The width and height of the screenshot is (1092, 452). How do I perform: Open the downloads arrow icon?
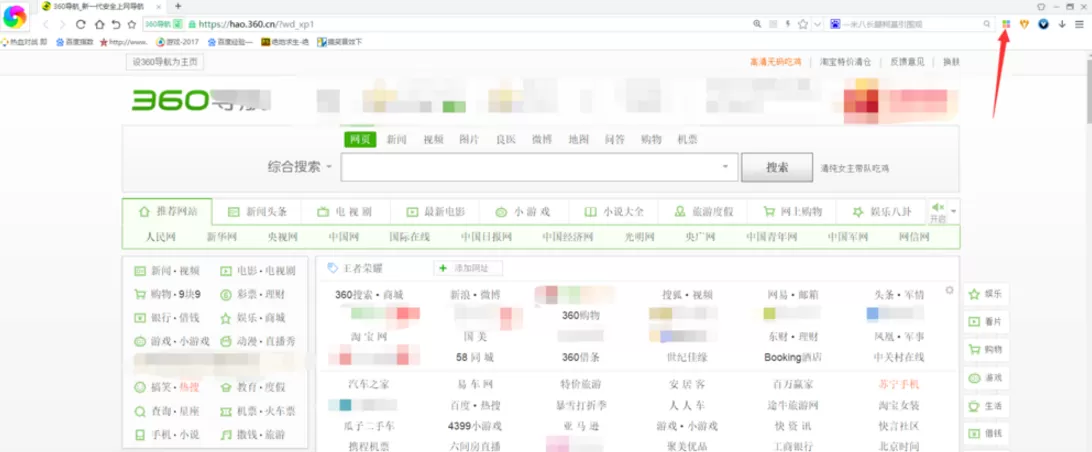[1062, 24]
